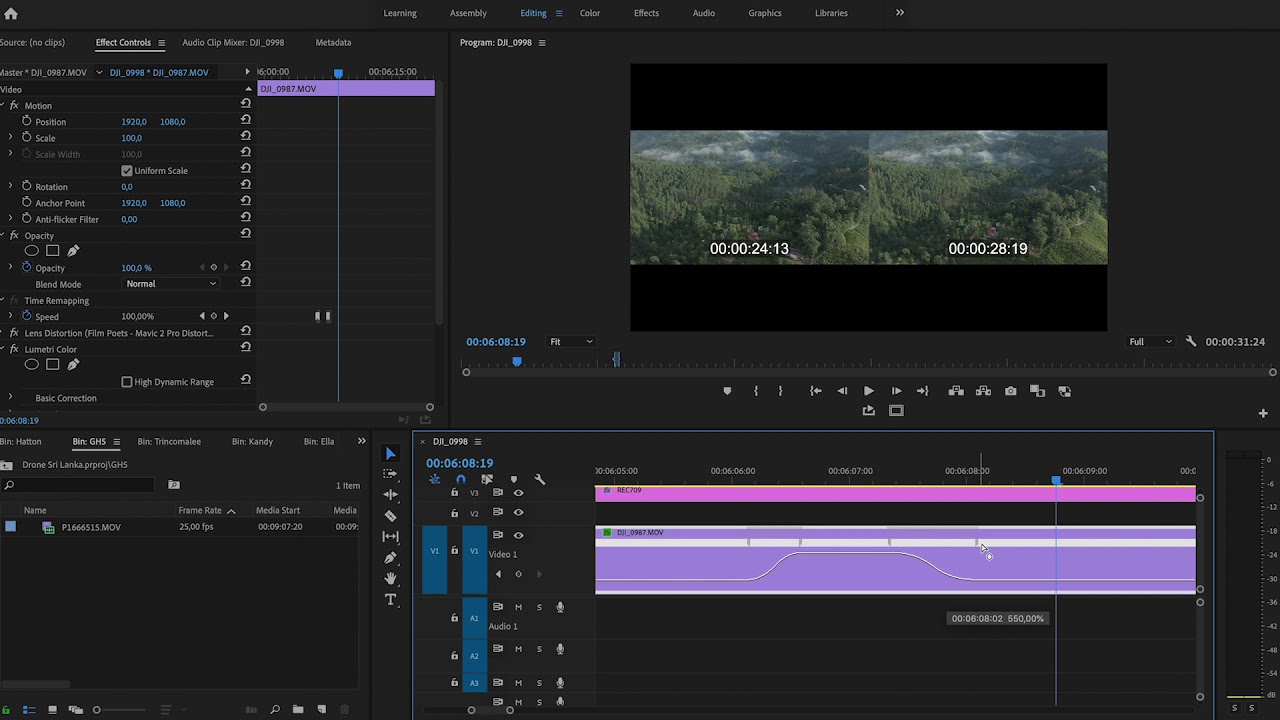Open the Fit zoom dropdown in Program monitor
The height and width of the screenshot is (720, 1280).
click(x=570, y=341)
